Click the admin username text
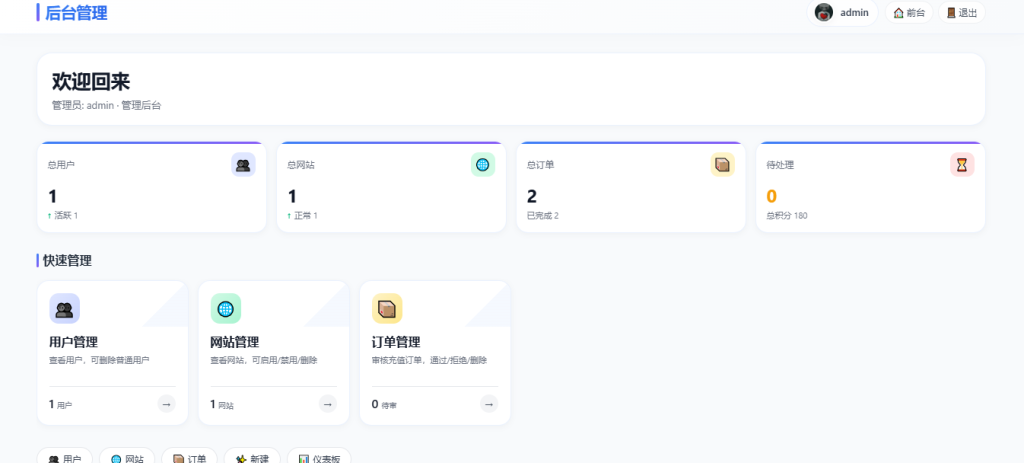 (854, 12)
